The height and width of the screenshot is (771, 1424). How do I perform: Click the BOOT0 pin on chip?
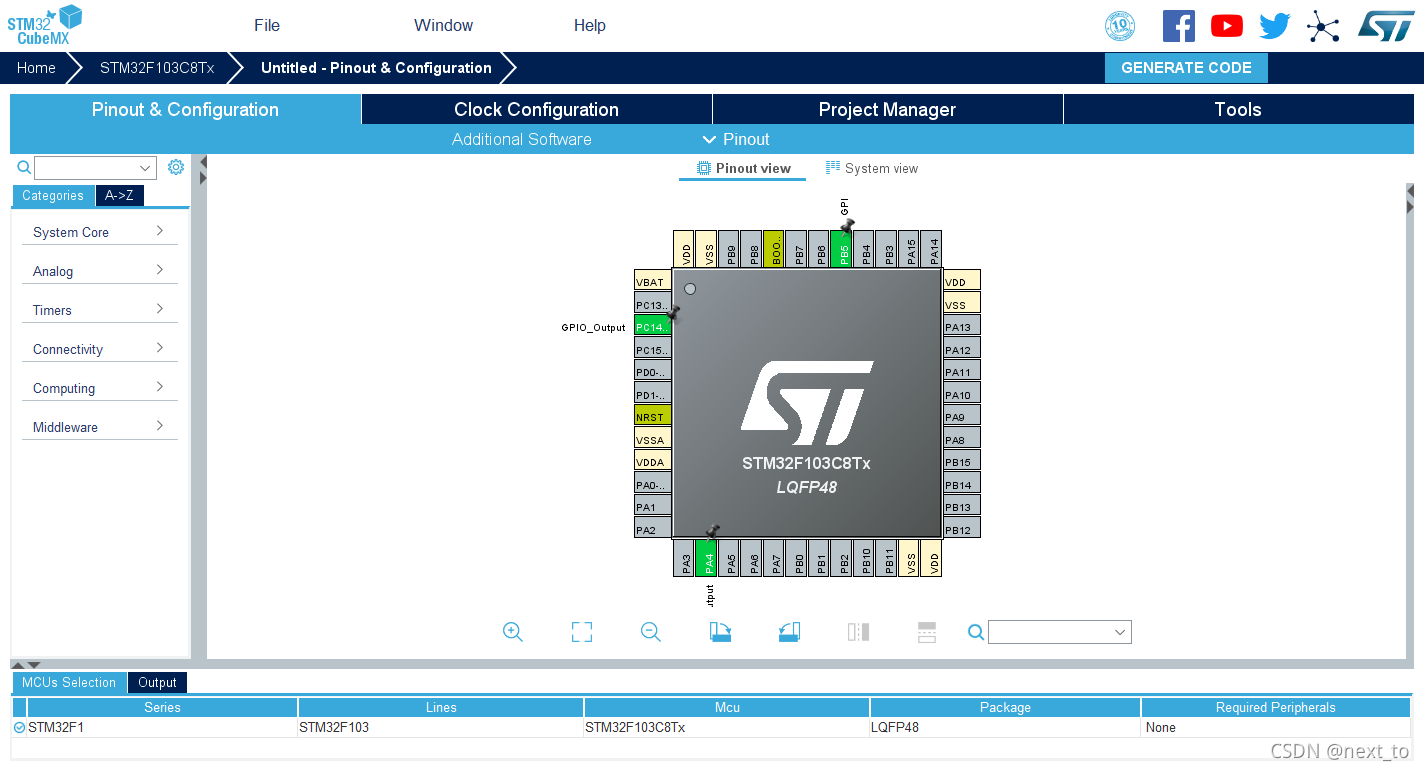tap(776, 249)
